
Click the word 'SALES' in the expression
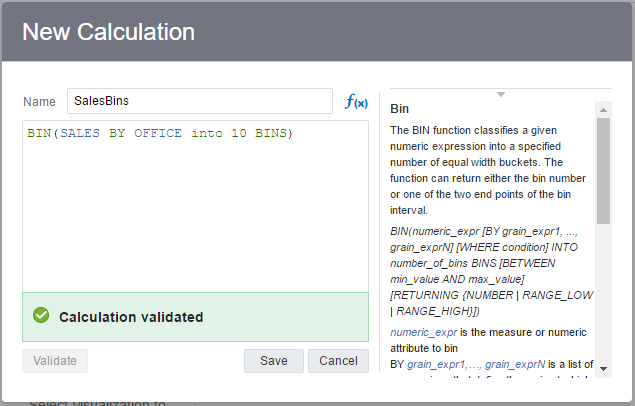coord(80,133)
